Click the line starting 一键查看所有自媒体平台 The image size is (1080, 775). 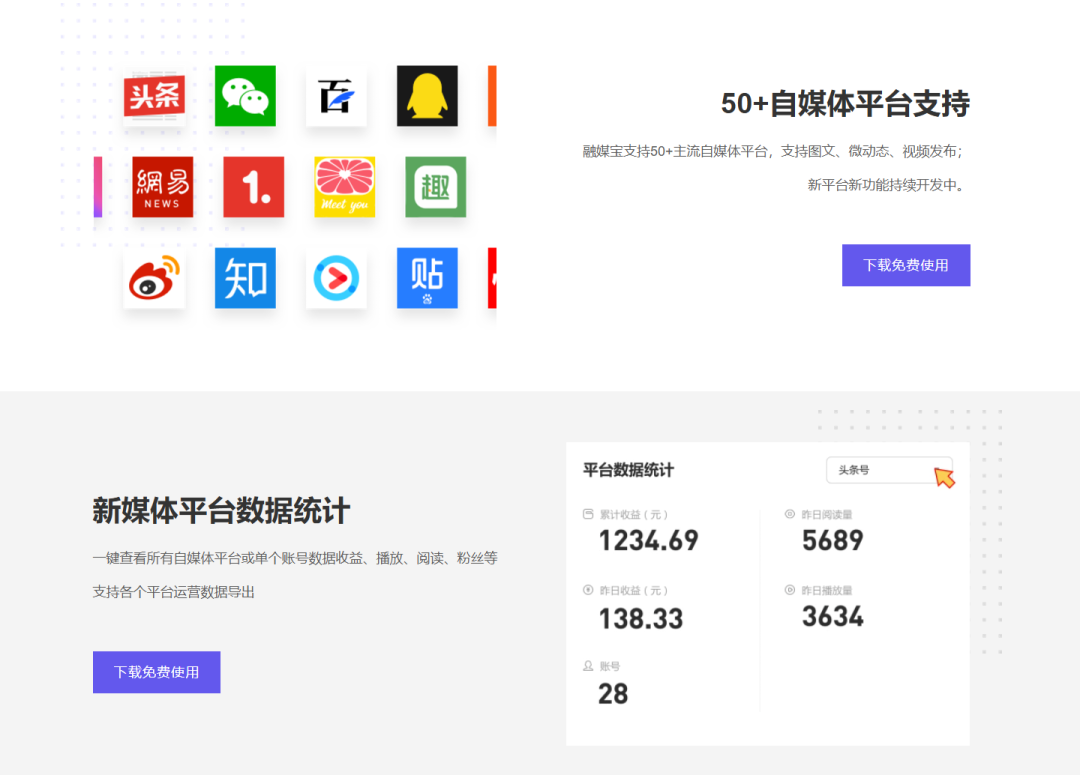pos(295,558)
